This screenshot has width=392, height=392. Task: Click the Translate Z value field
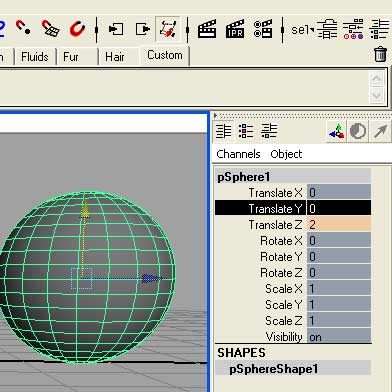(x=339, y=224)
